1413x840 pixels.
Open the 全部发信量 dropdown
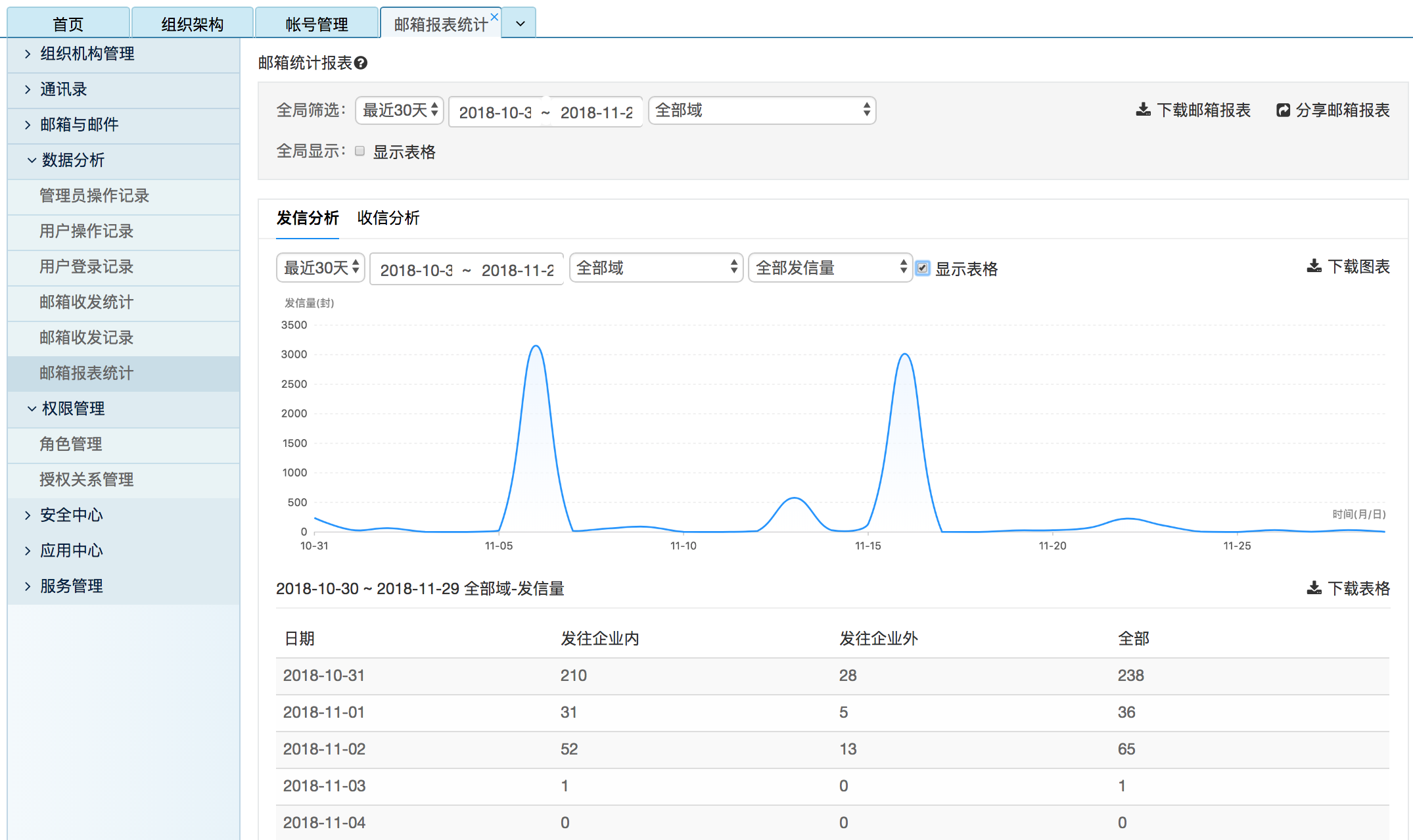coord(829,268)
